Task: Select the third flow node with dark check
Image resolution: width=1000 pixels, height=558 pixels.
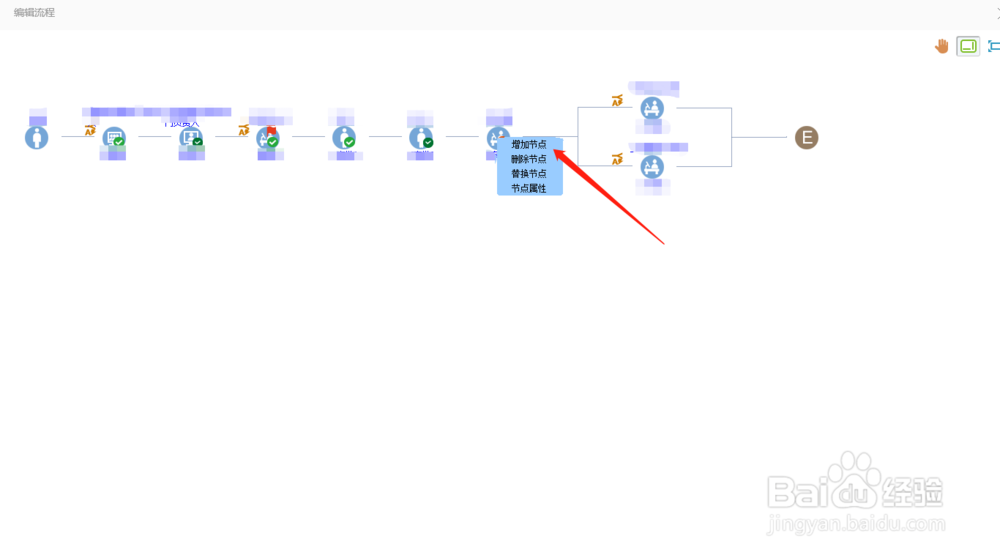Action: [x=191, y=137]
